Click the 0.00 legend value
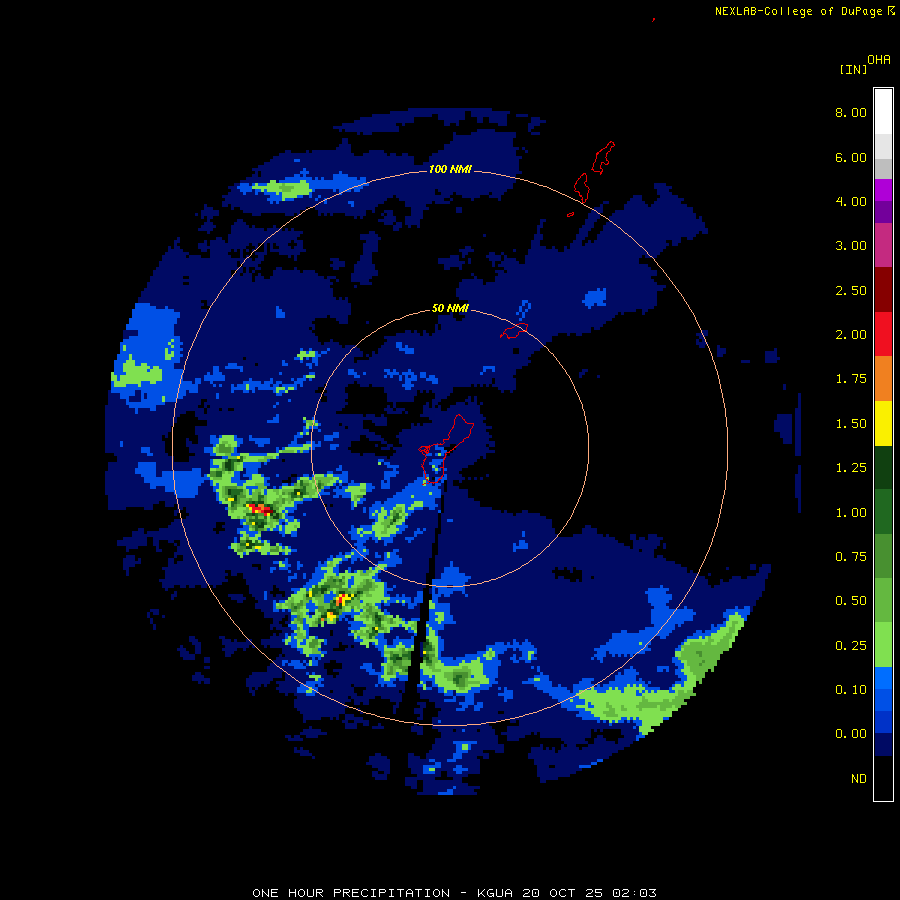The height and width of the screenshot is (900, 900). point(851,734)
